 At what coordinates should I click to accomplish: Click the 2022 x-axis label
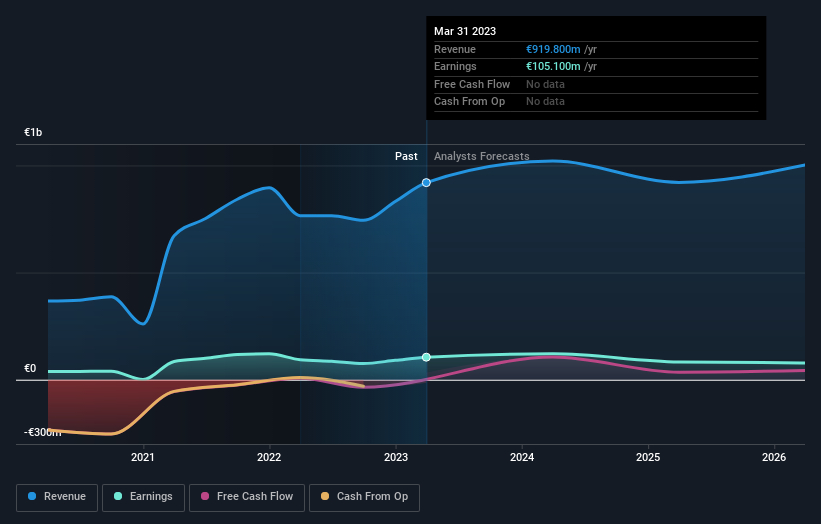coord(269,458)
